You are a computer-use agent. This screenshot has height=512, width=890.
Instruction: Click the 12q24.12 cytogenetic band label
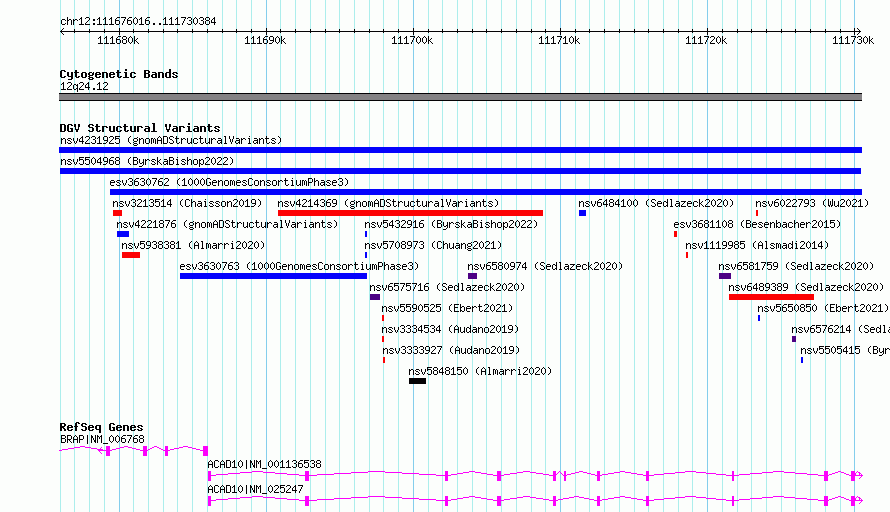pyautogui.click(x=84, y=86)
